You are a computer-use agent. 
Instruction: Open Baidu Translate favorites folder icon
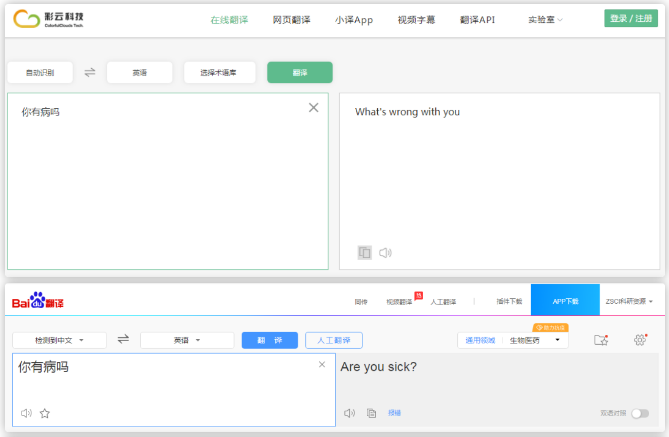[x=601, y=340]
